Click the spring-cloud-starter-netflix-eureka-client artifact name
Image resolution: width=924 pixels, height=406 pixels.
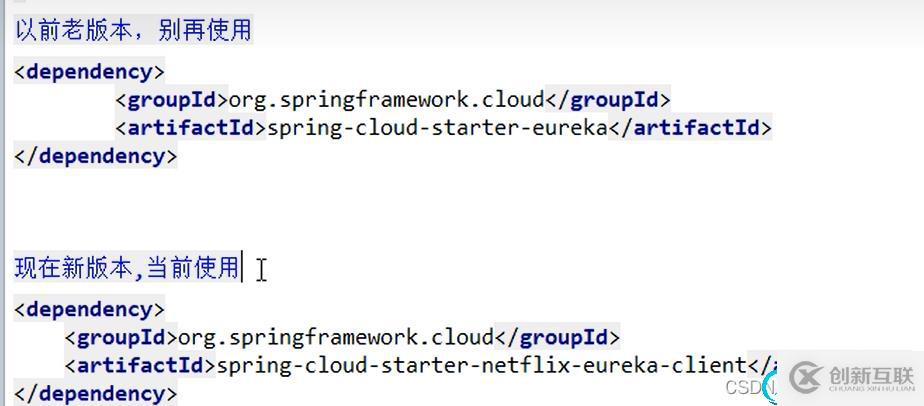[480, 365]
